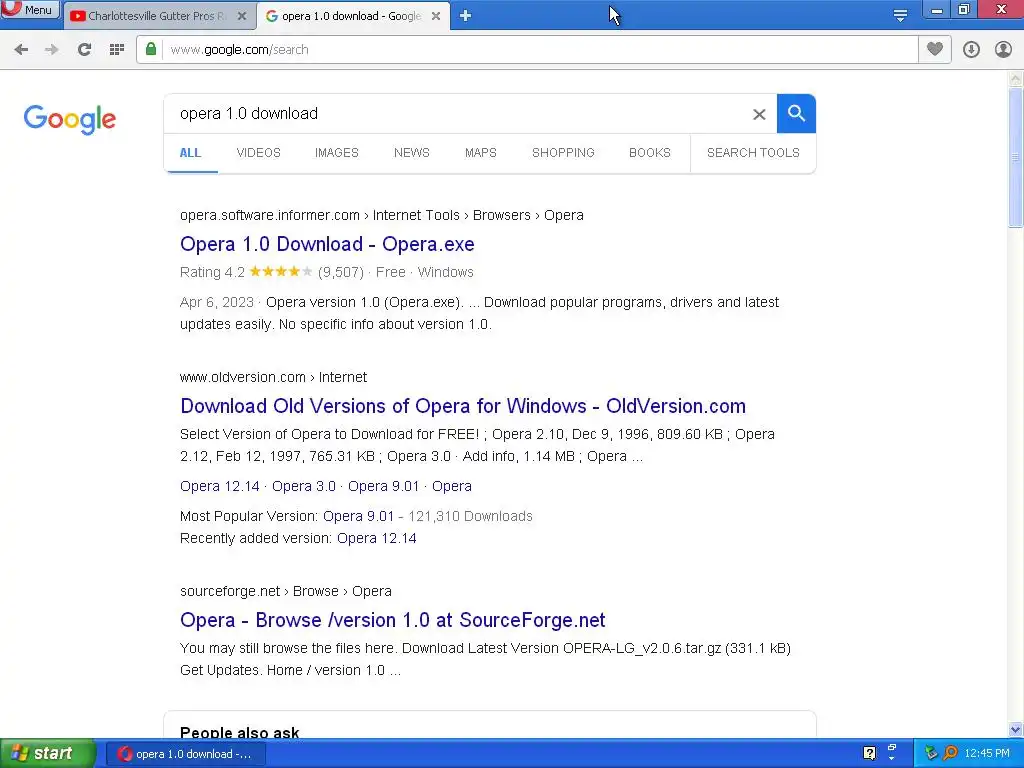Open Opera 9.01 most popular version link
This screenshot has height=768, width=1024.
(x=359, y=517)
